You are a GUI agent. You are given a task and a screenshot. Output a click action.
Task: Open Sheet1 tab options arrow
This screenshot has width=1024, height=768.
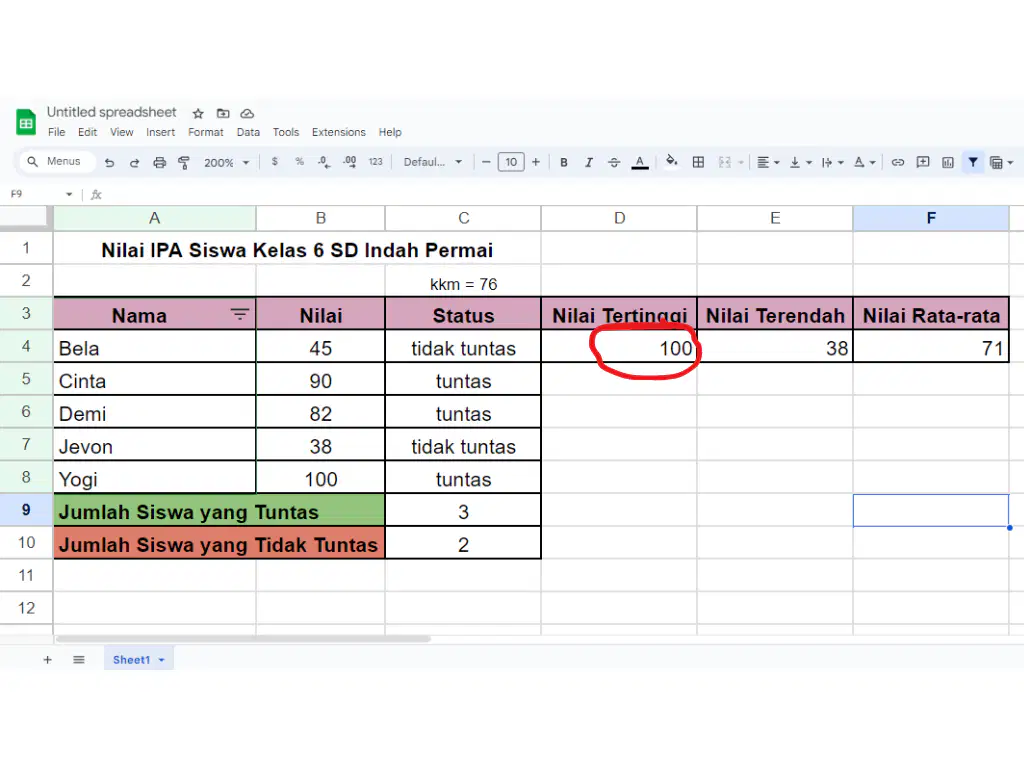(161, 660)
